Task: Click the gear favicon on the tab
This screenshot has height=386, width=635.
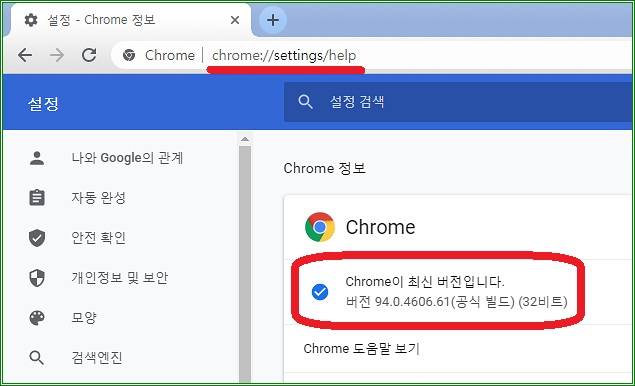Action: (x=31, y=20)
